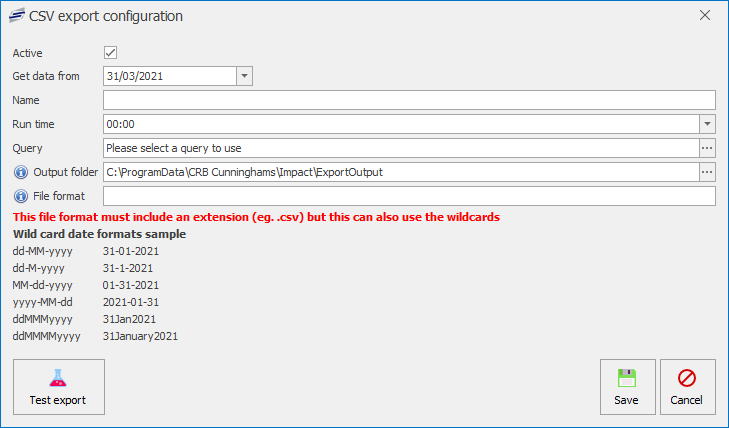Click the application logo in title bar
729x428 pixels.
pos(15,16)
